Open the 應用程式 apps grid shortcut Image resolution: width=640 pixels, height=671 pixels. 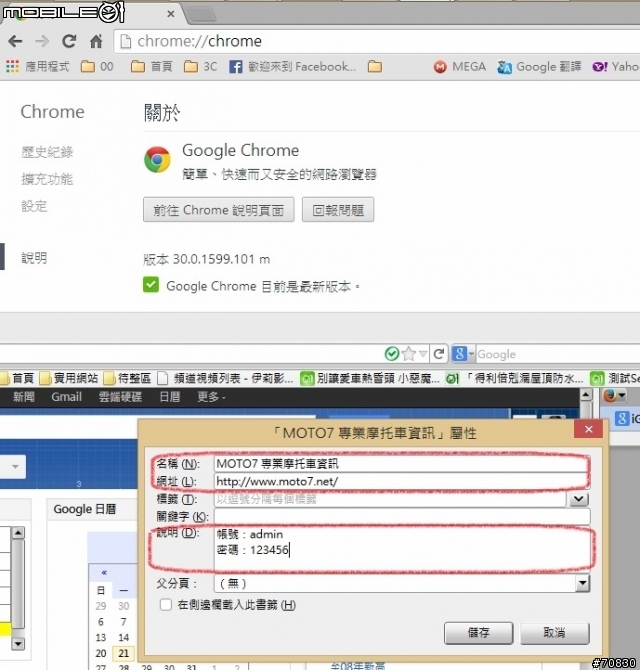click(x=37, y=66)
